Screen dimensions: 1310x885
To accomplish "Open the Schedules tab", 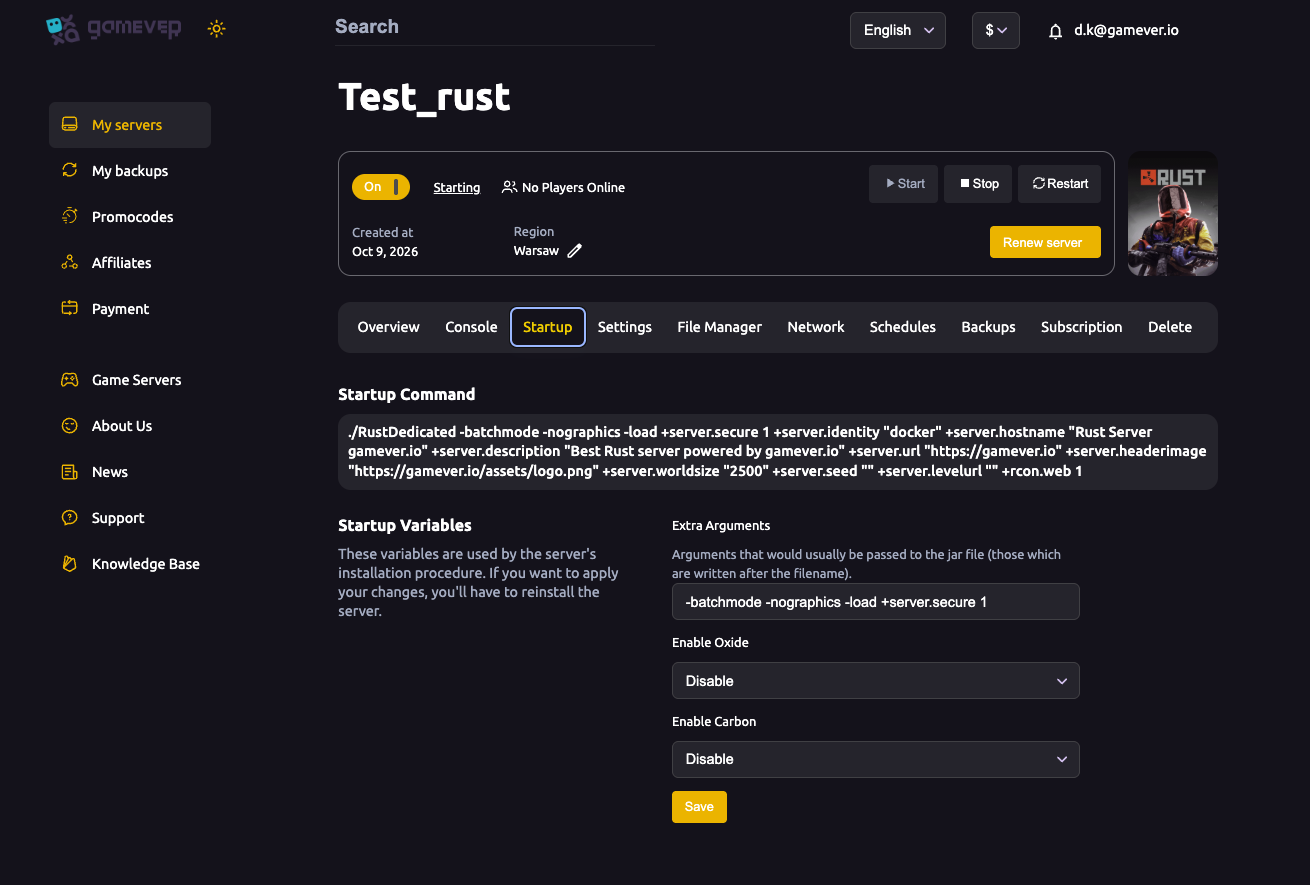I will (x=903, y=327).
